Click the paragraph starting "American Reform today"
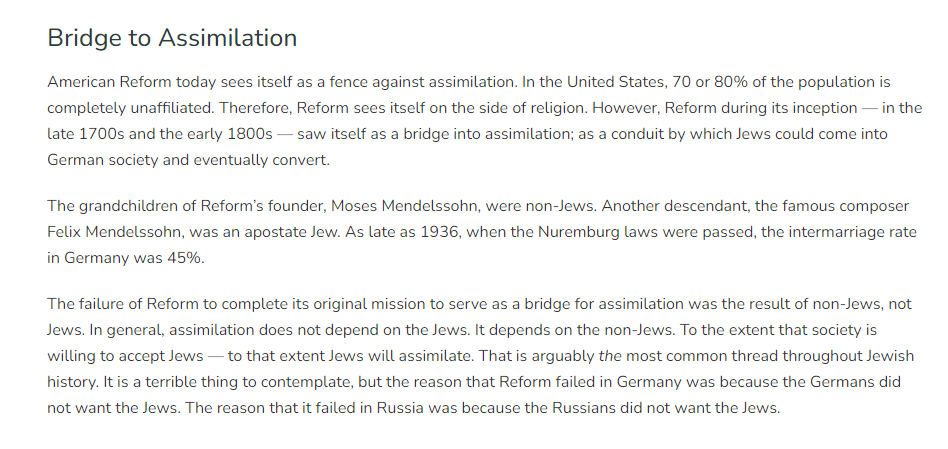The image size is (948, 449). pyautogui.click(x=470, y=120)
